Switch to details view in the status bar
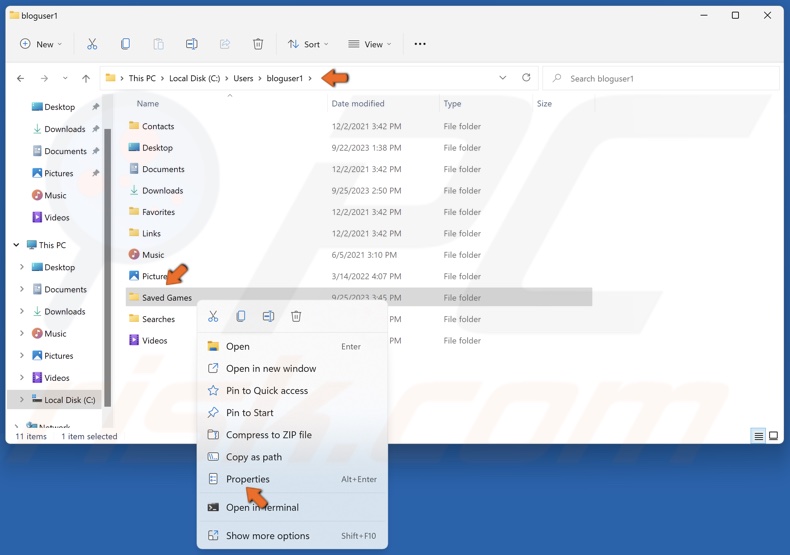The width and height of the screenshot is (790, 555). (758, 436)
